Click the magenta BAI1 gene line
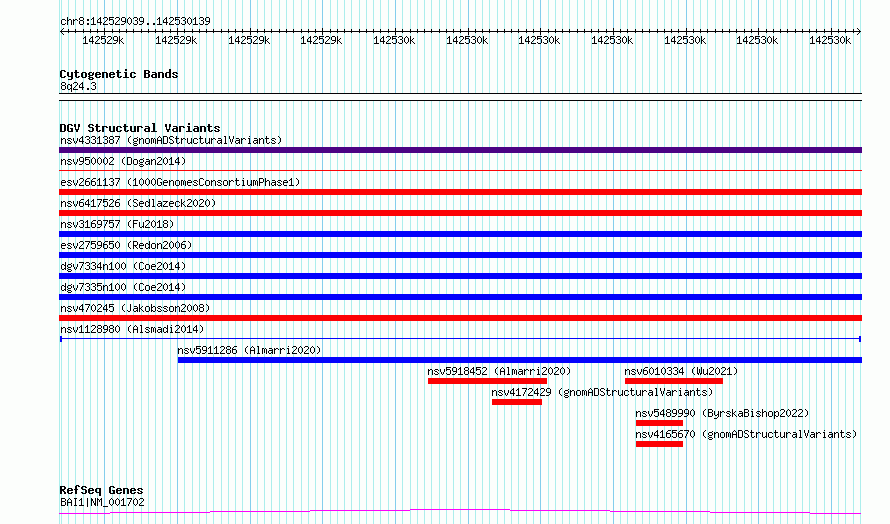The image size is (890, 524). pos(460,512)
